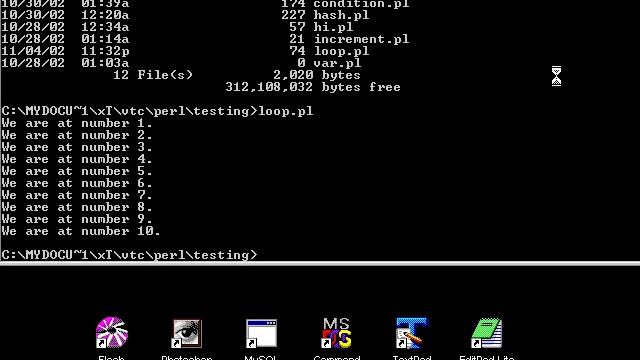Click the line 'We are at number 3.'
The image size is (640, 360).
click(x=77, y=147)
